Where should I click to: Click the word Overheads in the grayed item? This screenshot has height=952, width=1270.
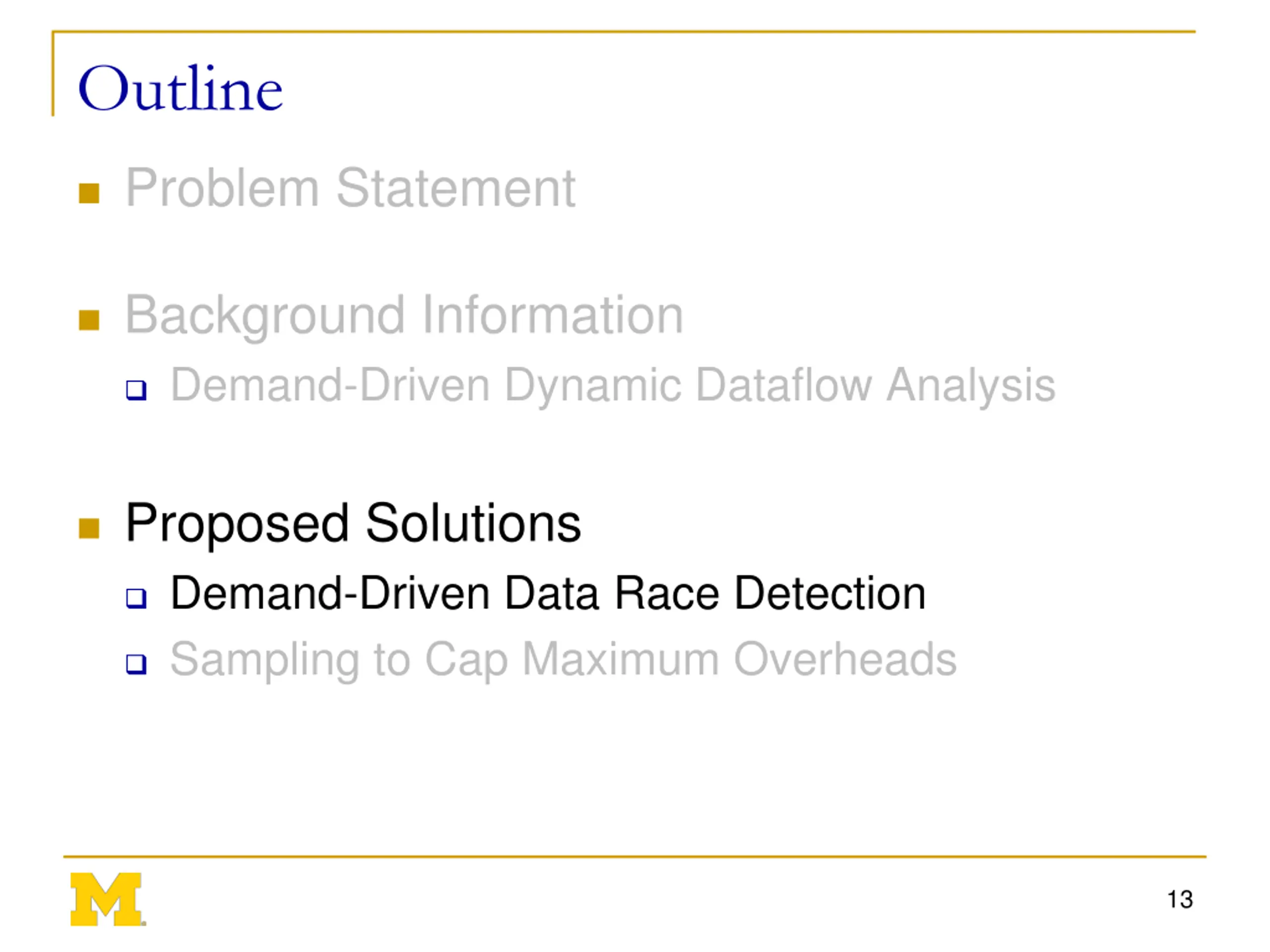click(x=845, y=659)
